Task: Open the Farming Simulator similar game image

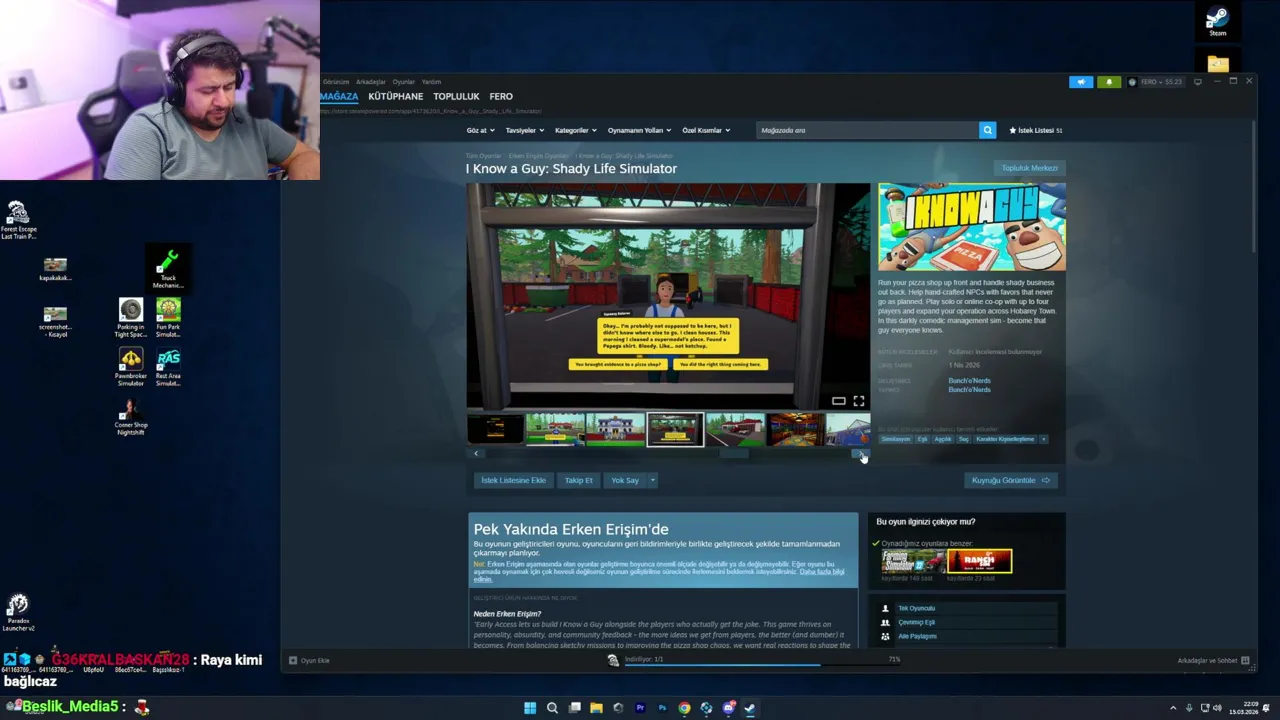Action: click(x=913, y=562)
